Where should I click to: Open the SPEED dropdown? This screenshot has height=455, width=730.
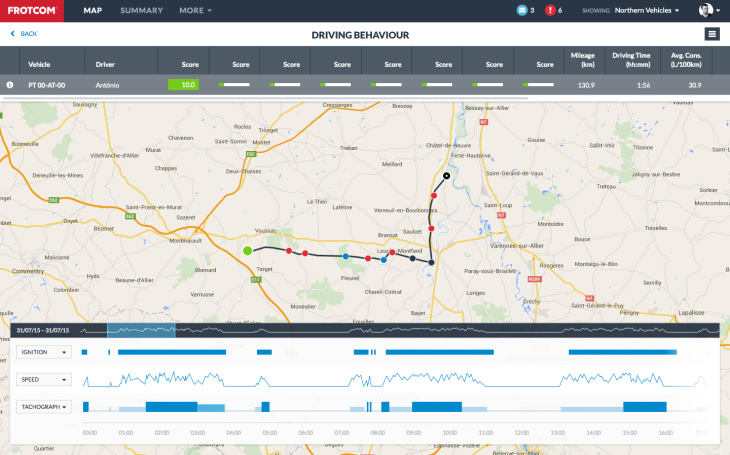[44, 380]
